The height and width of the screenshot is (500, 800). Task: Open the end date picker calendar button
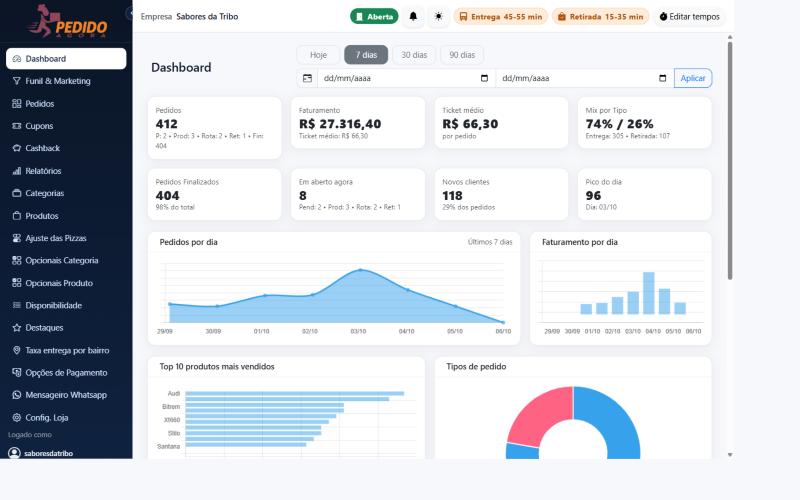[662, 79]
